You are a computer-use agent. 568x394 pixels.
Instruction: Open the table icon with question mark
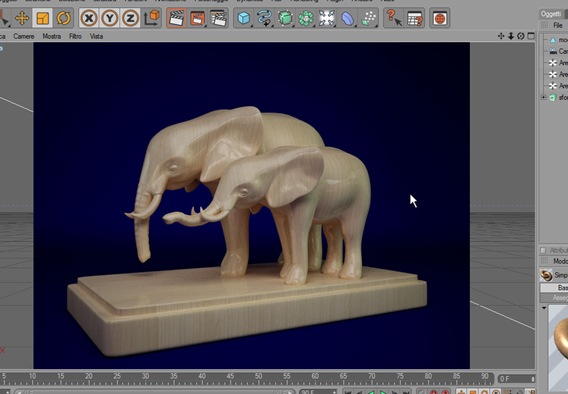[x=415, y=18]
